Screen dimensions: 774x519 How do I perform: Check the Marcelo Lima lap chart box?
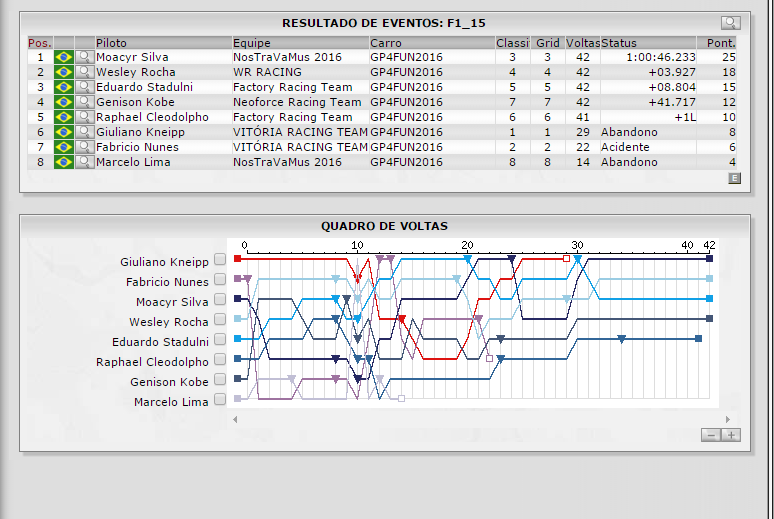tap(219, 401)
